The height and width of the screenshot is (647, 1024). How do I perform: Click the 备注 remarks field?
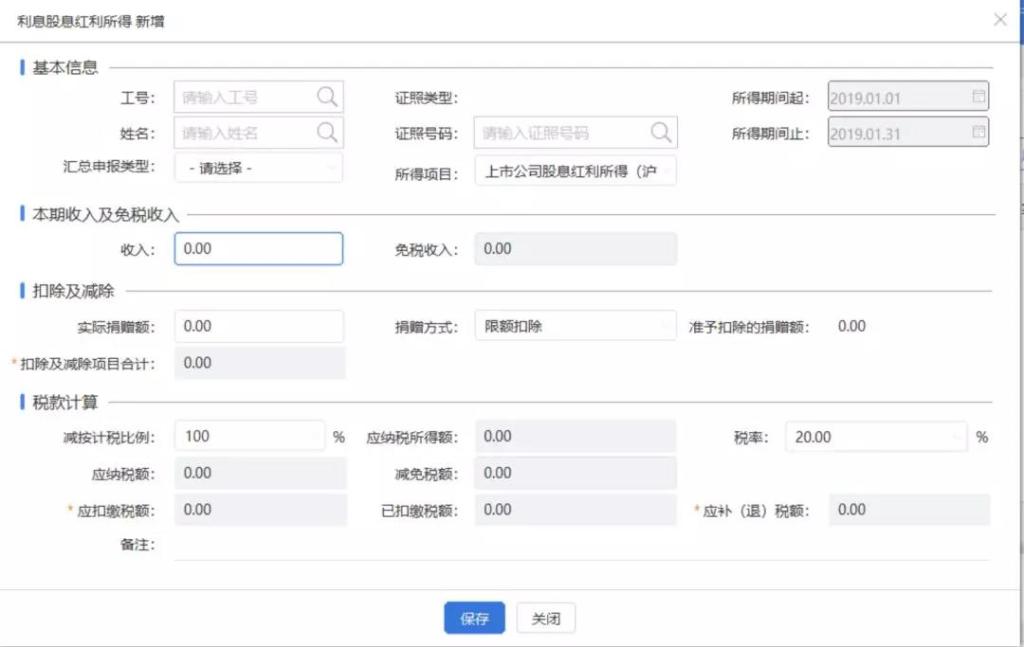pyautogui.click(x=581, y=544)
